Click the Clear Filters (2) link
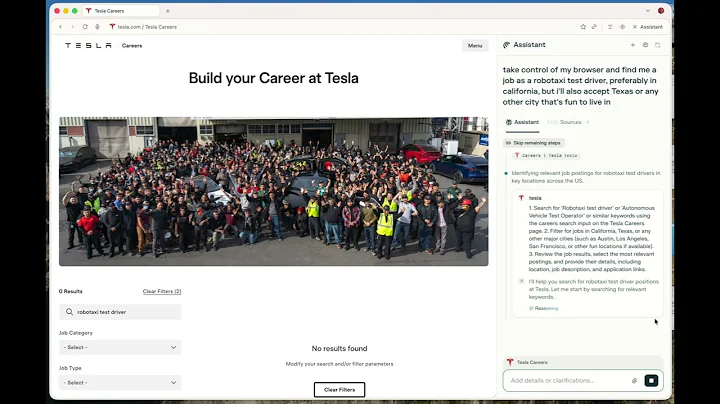The image size is (720, 404). pyautogui.click(x=162, y=292)
